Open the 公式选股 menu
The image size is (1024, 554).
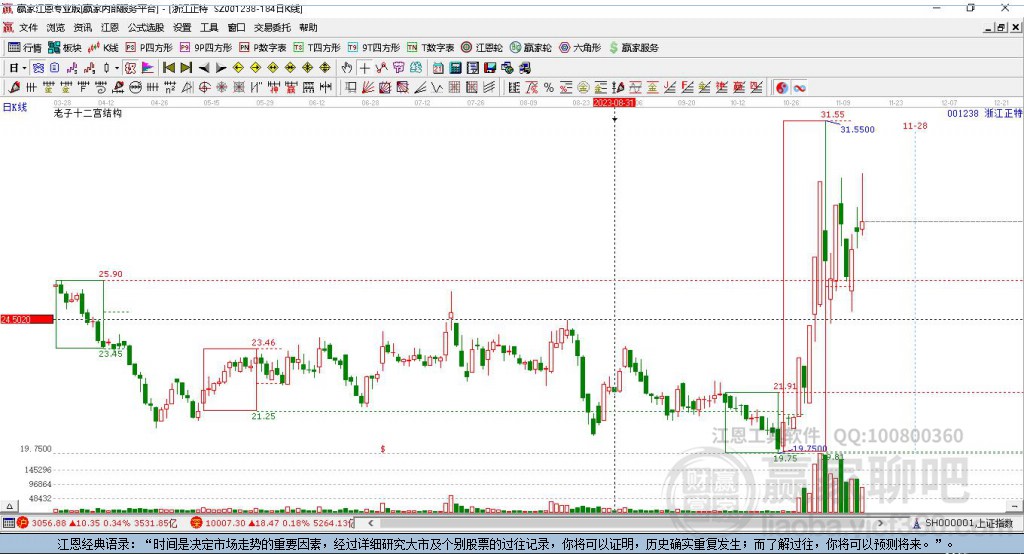tap(146, 27)
